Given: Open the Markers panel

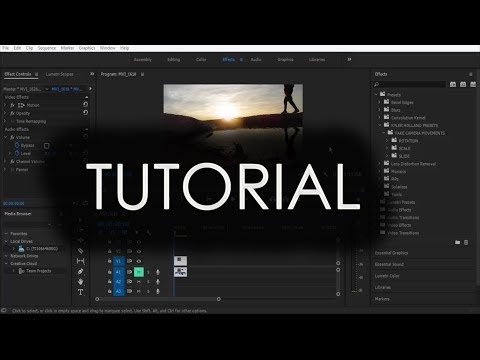Looking at the screenshot, I should [382, 299].
